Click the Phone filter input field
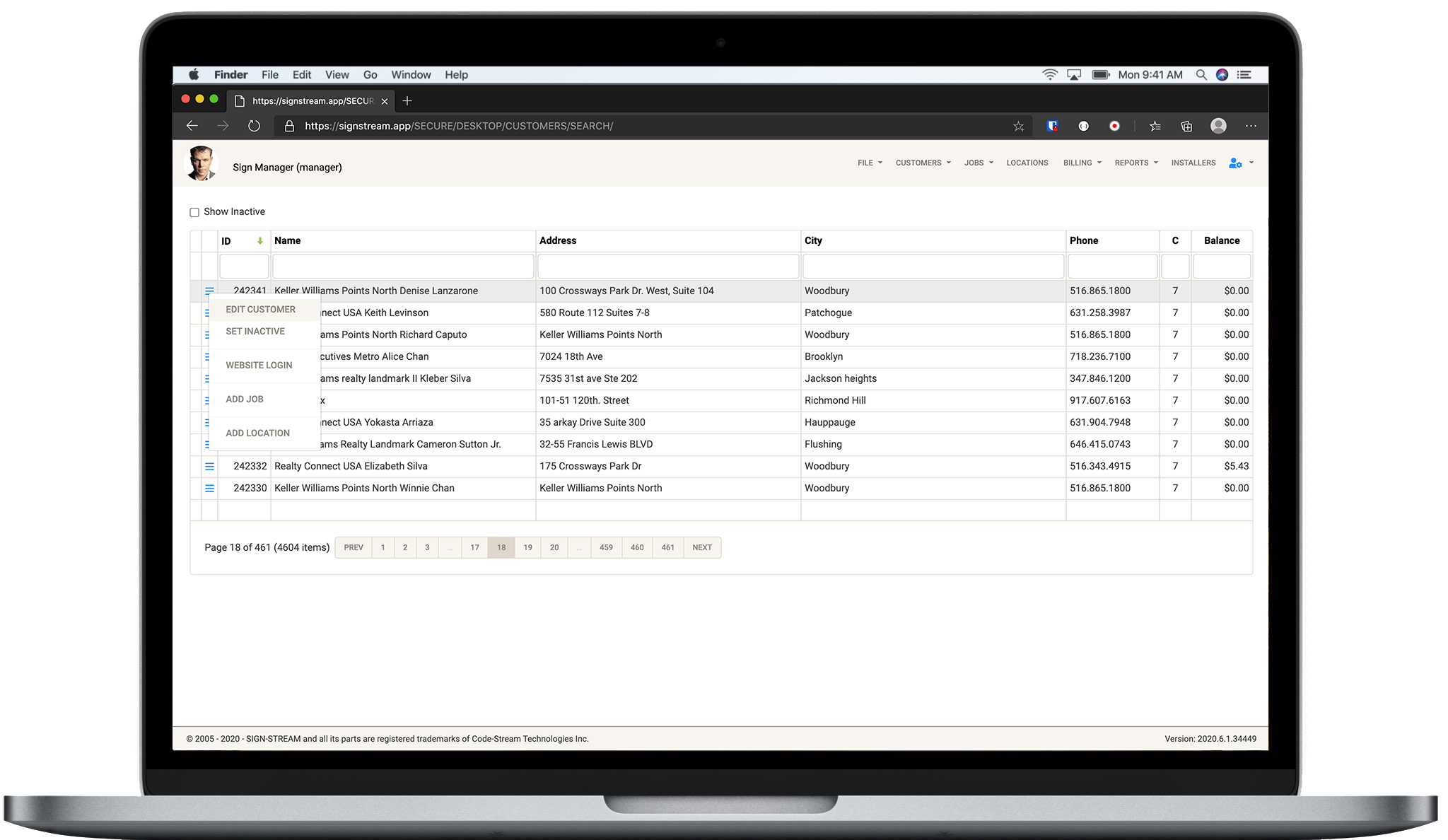 (x=1112, y=267)
